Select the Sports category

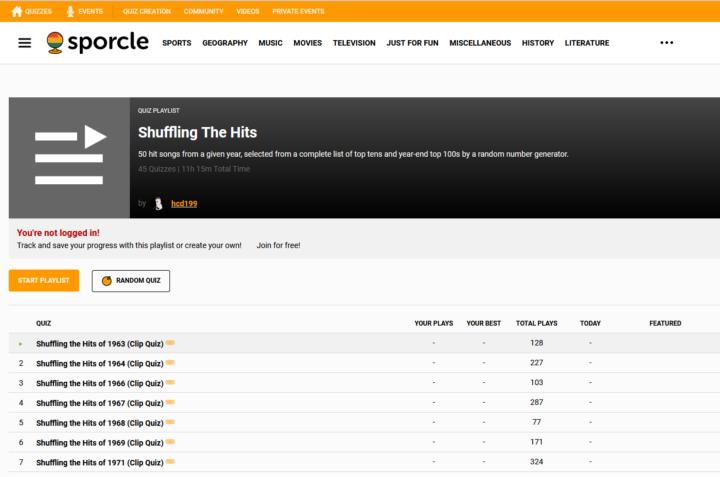pos(177,43)
